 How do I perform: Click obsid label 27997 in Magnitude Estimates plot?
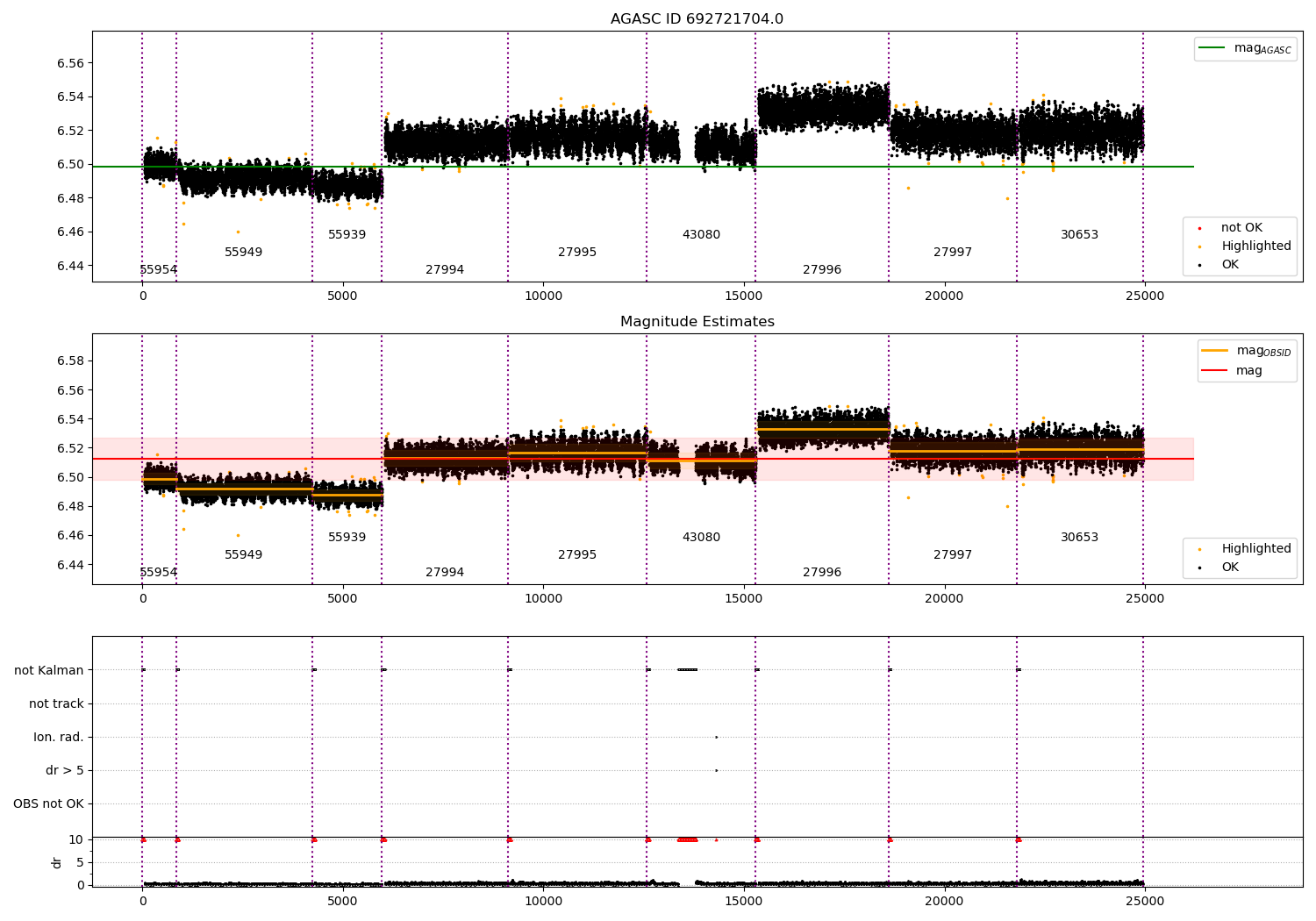[x=953, y=555]
